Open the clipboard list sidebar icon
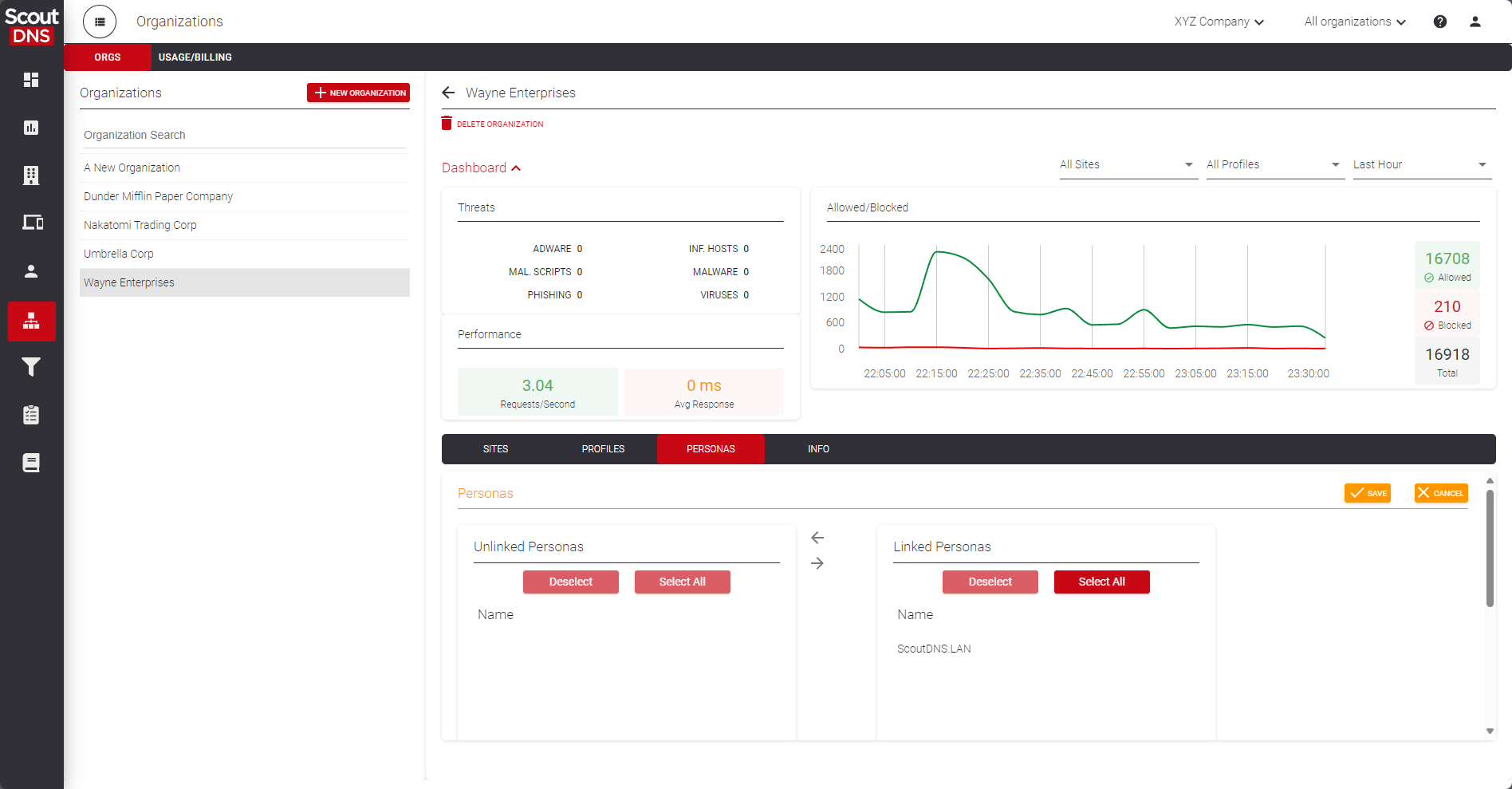This screenshot has height=789, width=1512. tap(31, 415)
